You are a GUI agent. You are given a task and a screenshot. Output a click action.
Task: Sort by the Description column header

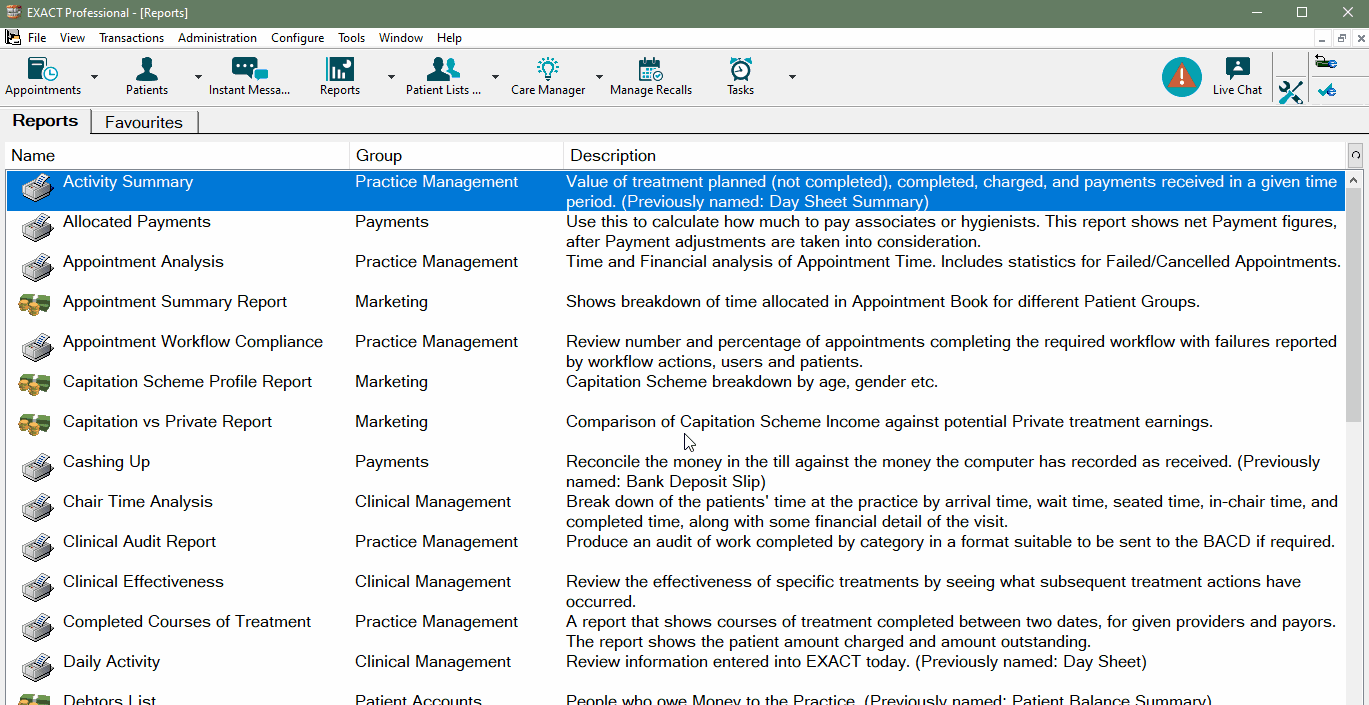tap(955, 156)
